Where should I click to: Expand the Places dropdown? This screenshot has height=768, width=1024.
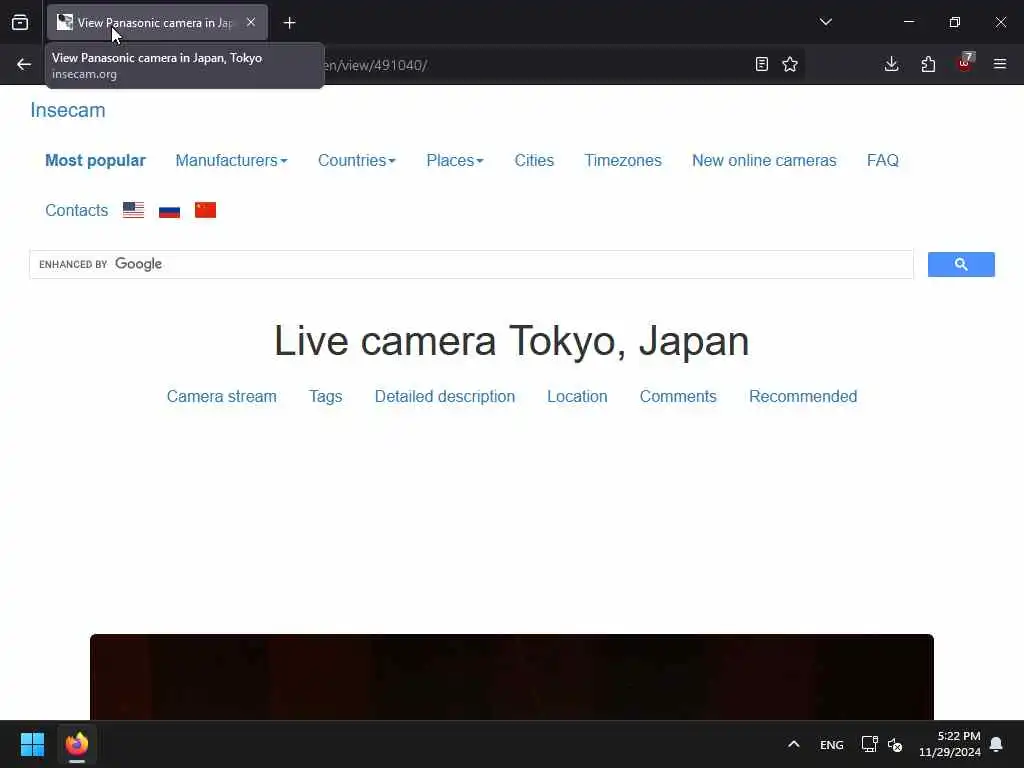pos(455,161)
